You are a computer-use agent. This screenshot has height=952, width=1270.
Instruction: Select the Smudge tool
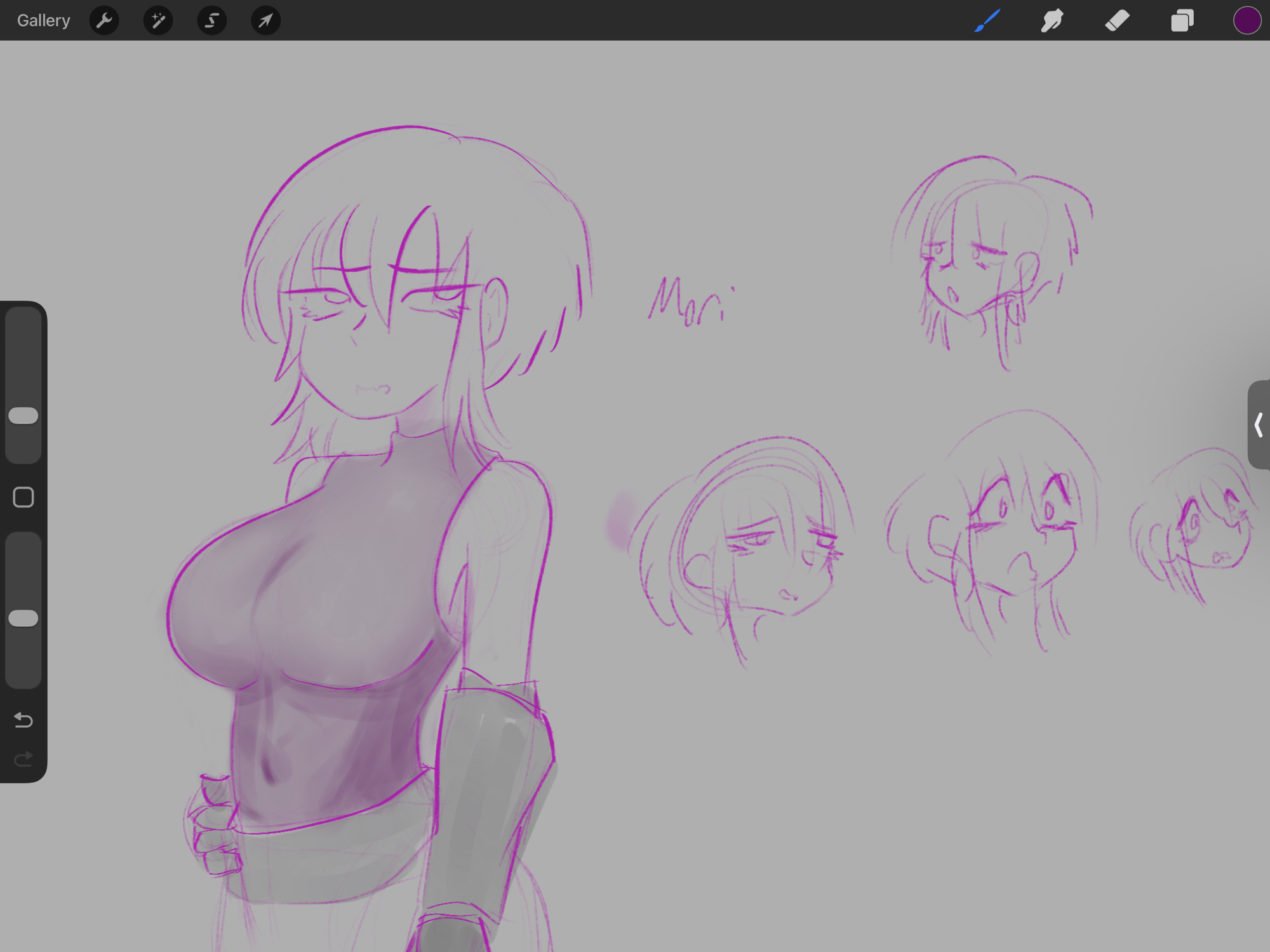[1052, 20]
